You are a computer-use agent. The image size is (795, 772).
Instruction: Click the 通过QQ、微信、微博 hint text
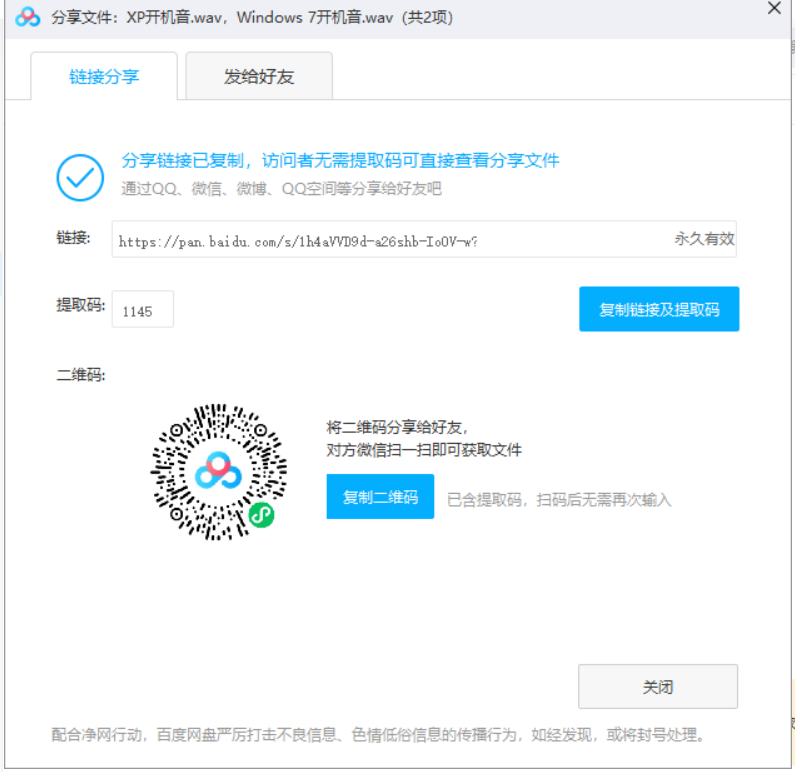pos(281,189)
